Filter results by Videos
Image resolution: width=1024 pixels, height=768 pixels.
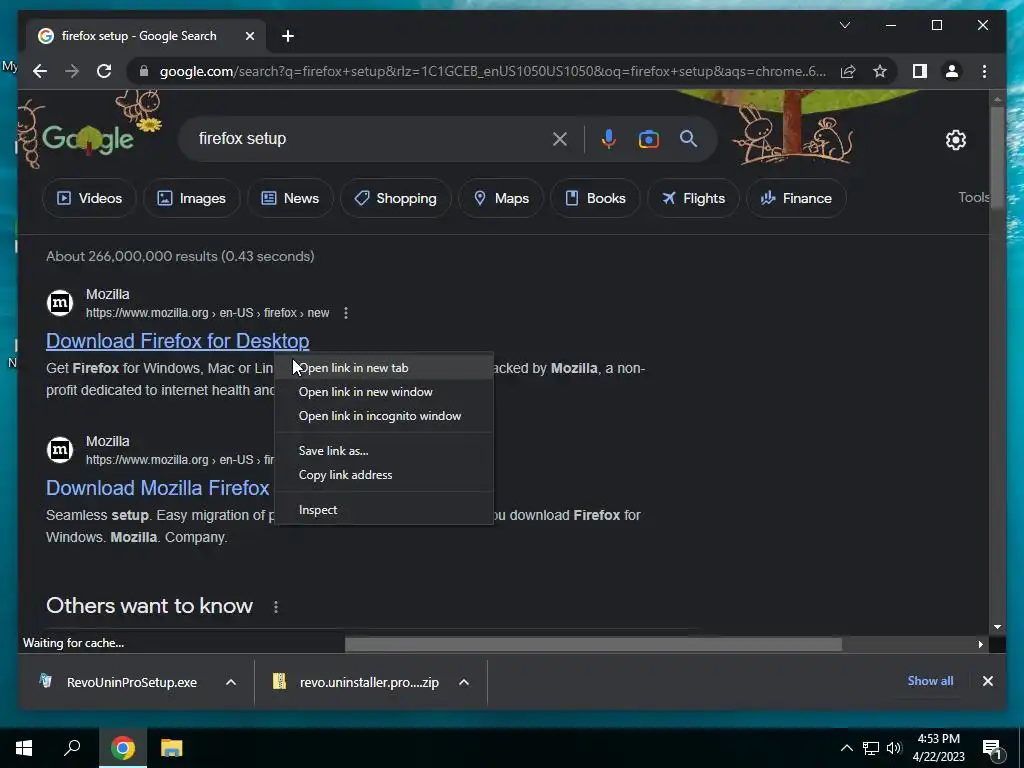[x=89, y=198]
